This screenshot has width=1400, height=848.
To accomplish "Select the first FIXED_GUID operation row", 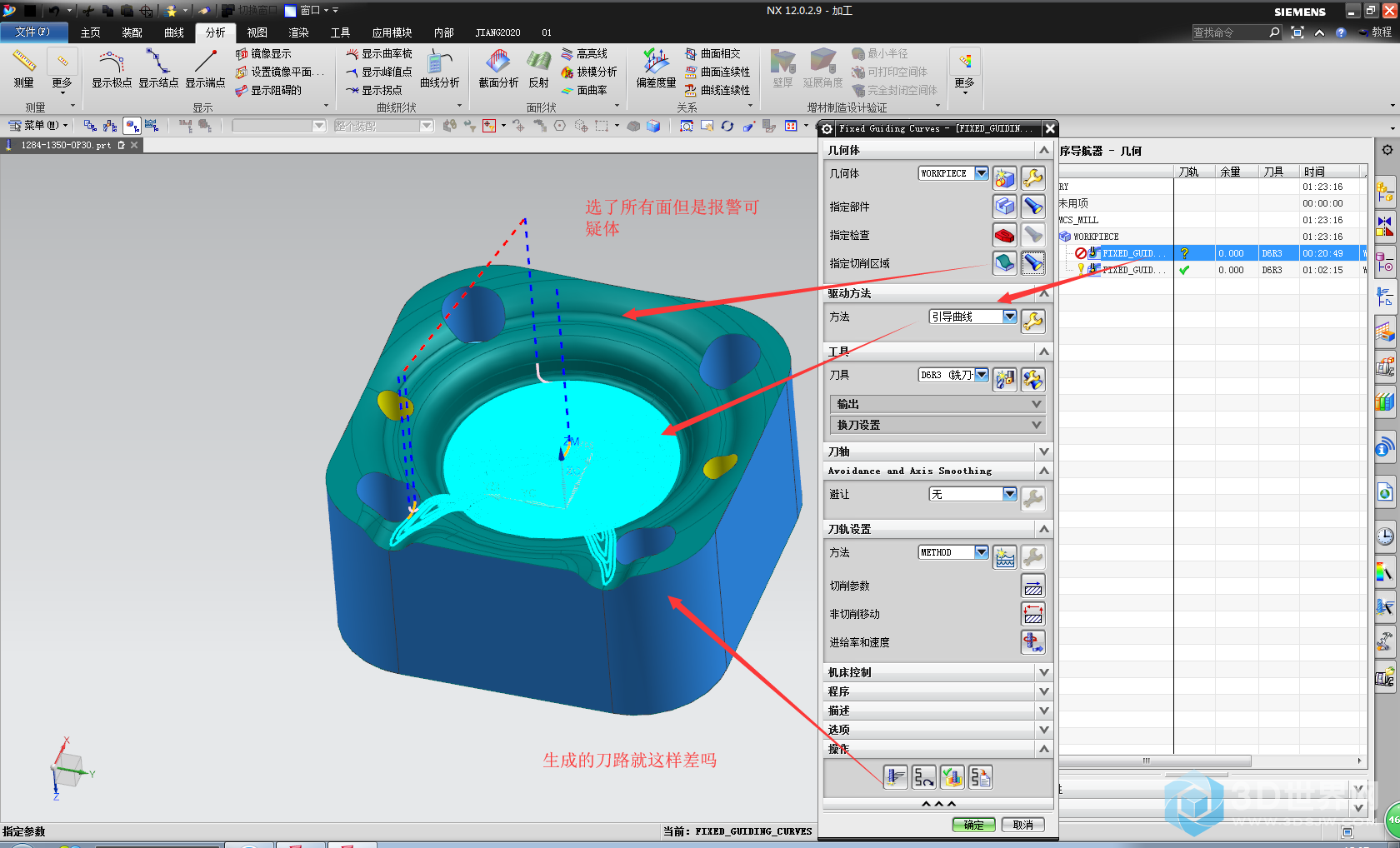I will click(1212, 253).
